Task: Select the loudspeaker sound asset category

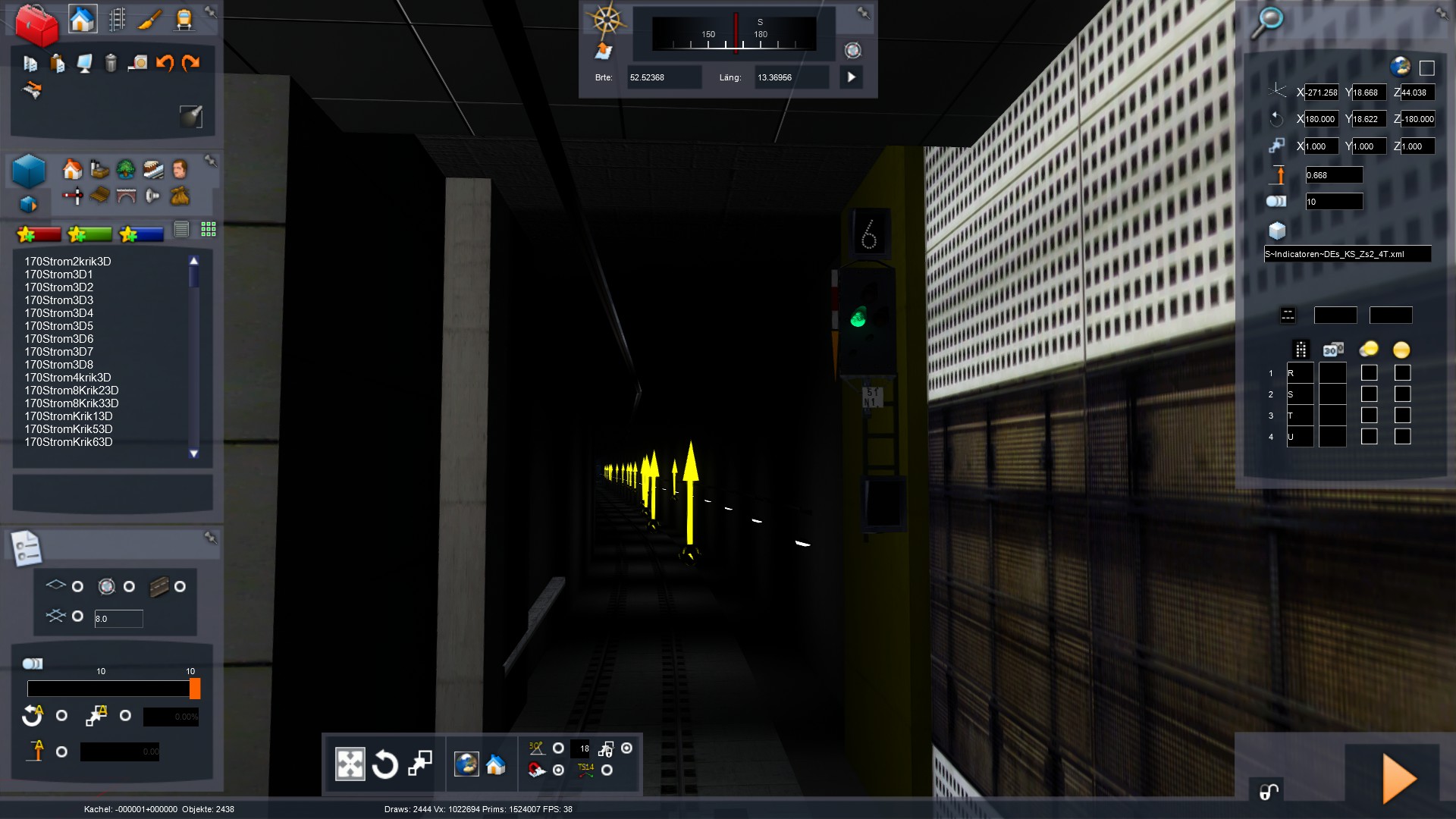Action: 152,196
